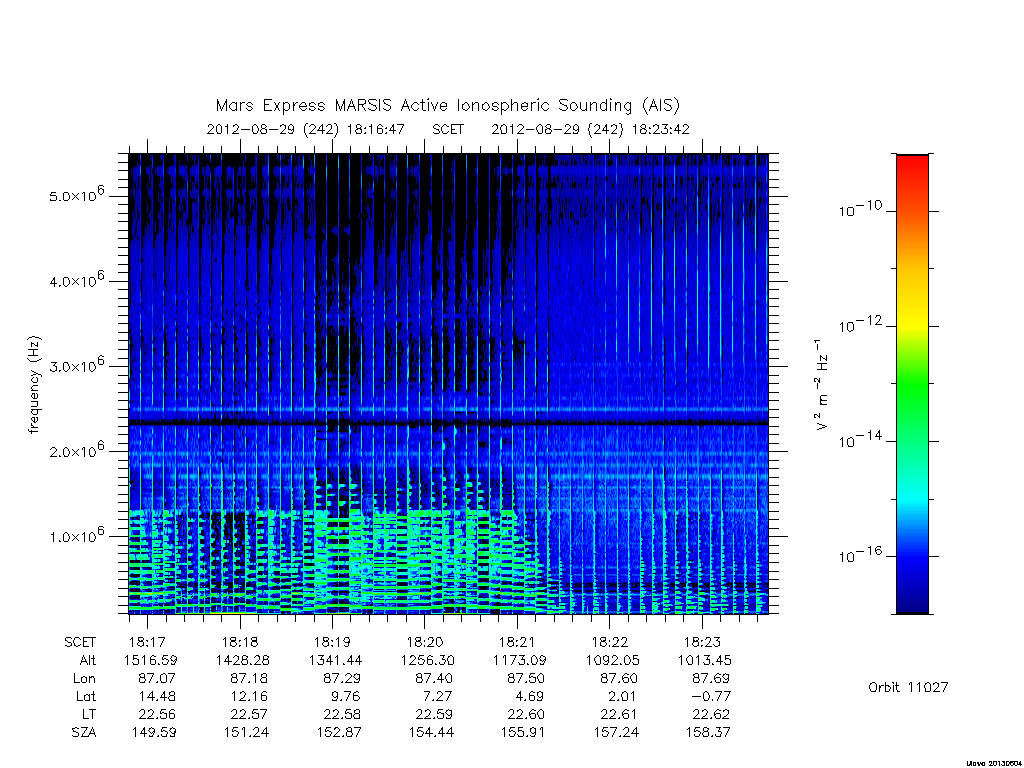Click altitude value 1516.59

150,660
